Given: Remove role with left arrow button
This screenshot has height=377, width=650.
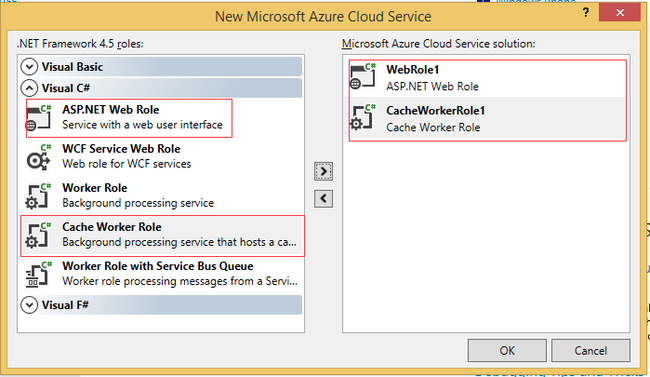Looking at the screenshot, I should pos(323,199).
